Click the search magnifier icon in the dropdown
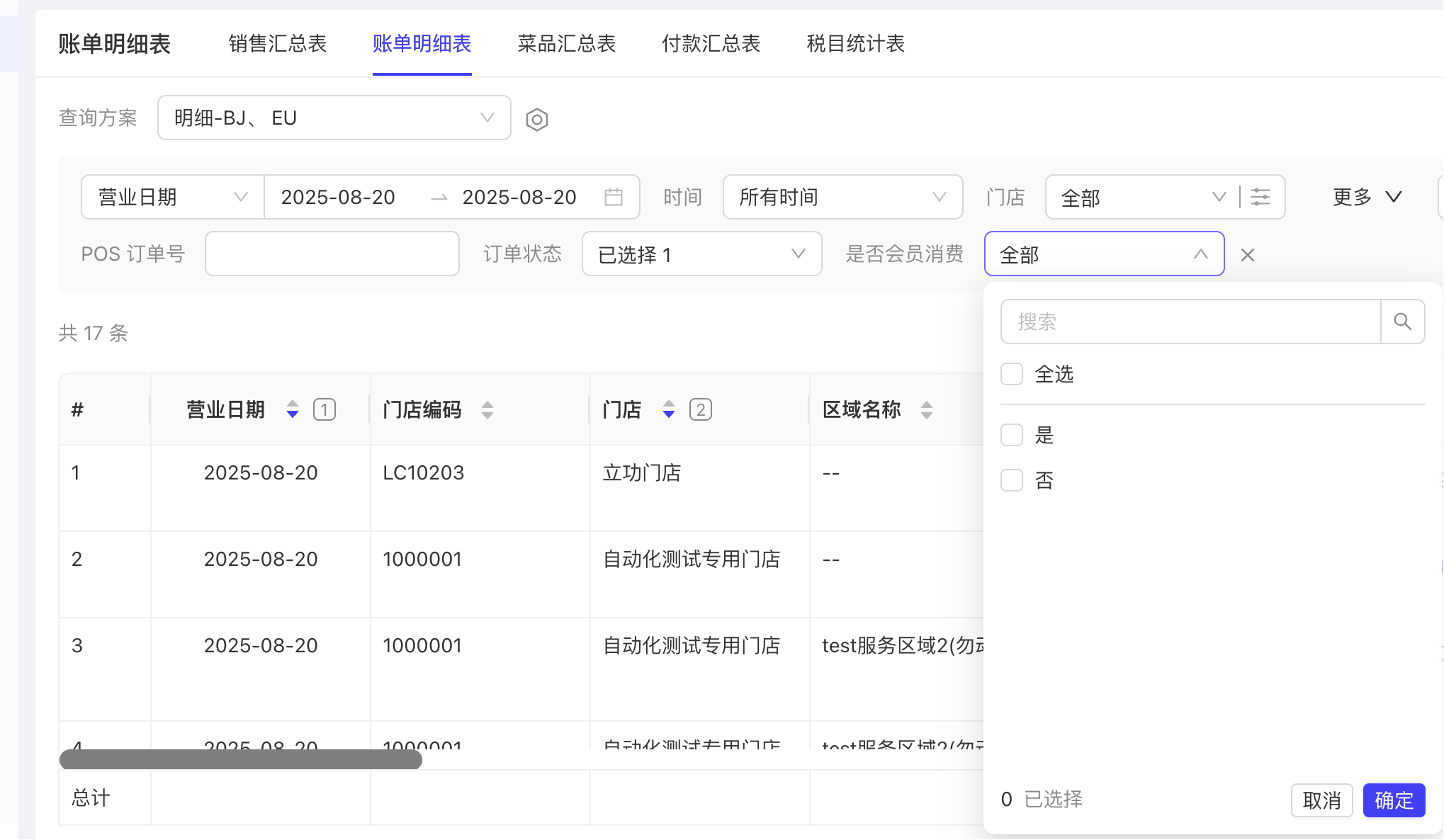The image size is (1444, 840). pyautogui.click(x=1402, y=322)
